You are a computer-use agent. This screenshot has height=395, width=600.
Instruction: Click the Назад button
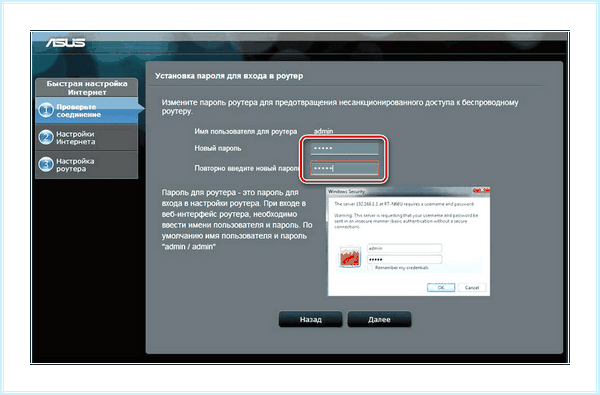pyautogui.click(x=310, y=319)
